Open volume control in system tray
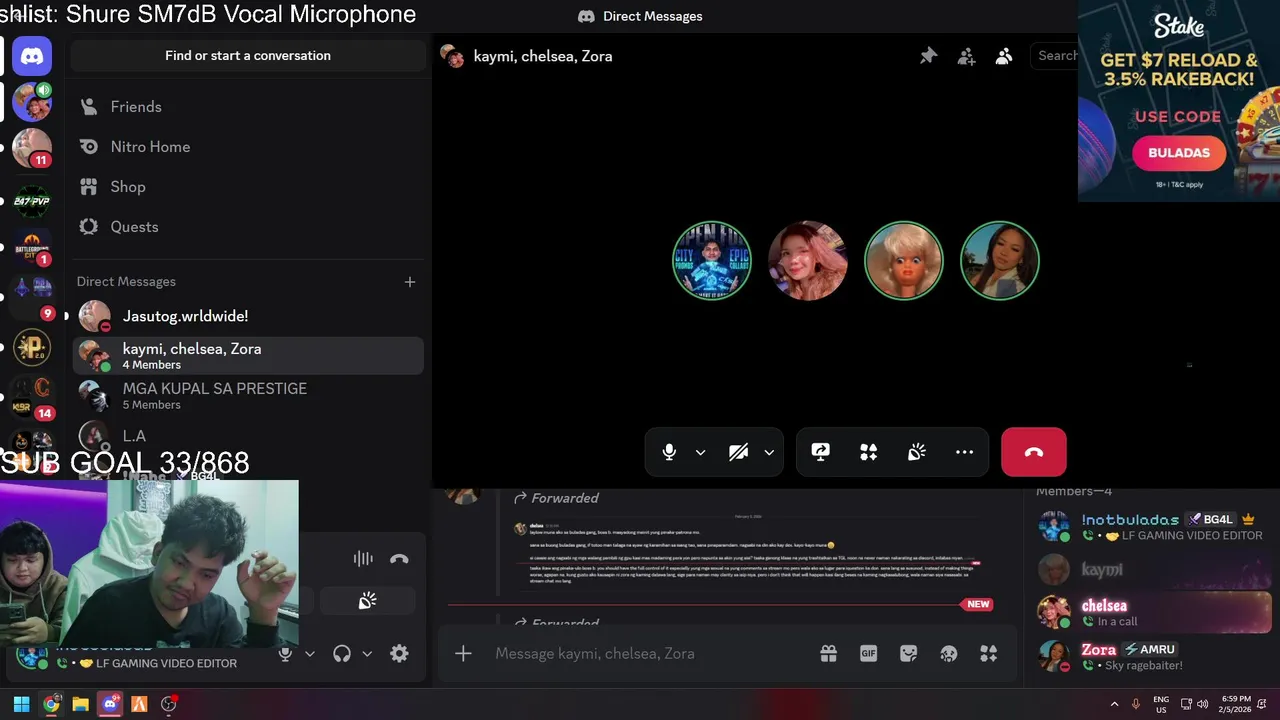Image resolution: width=1280 pixels, height=720 pixels. click(1203, 704)
